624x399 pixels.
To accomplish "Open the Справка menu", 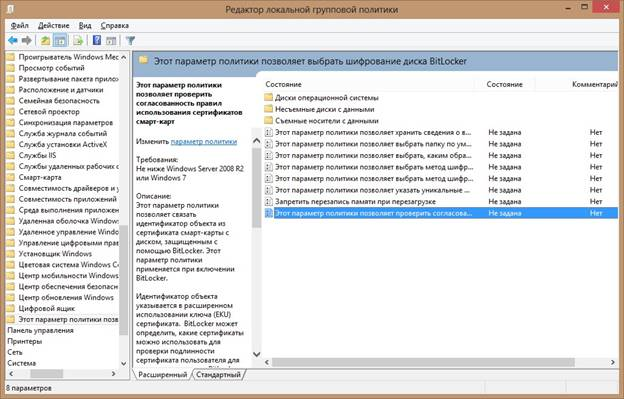I will (115, 25).
